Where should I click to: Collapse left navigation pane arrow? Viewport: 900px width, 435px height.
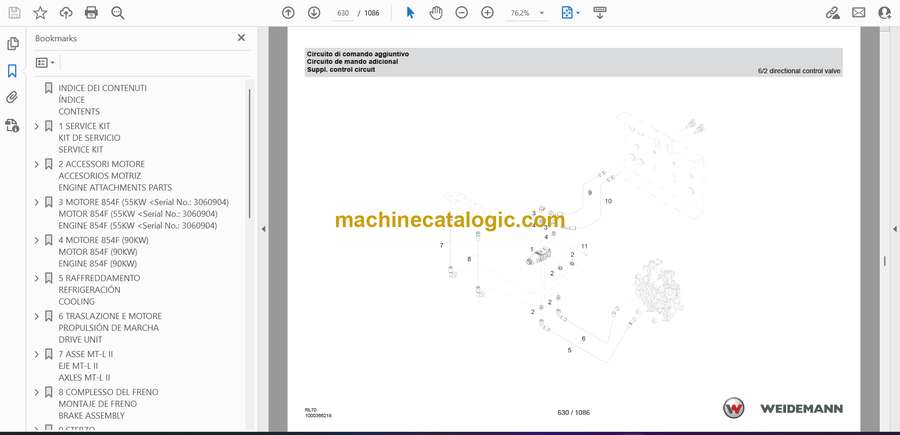(263, 229)
